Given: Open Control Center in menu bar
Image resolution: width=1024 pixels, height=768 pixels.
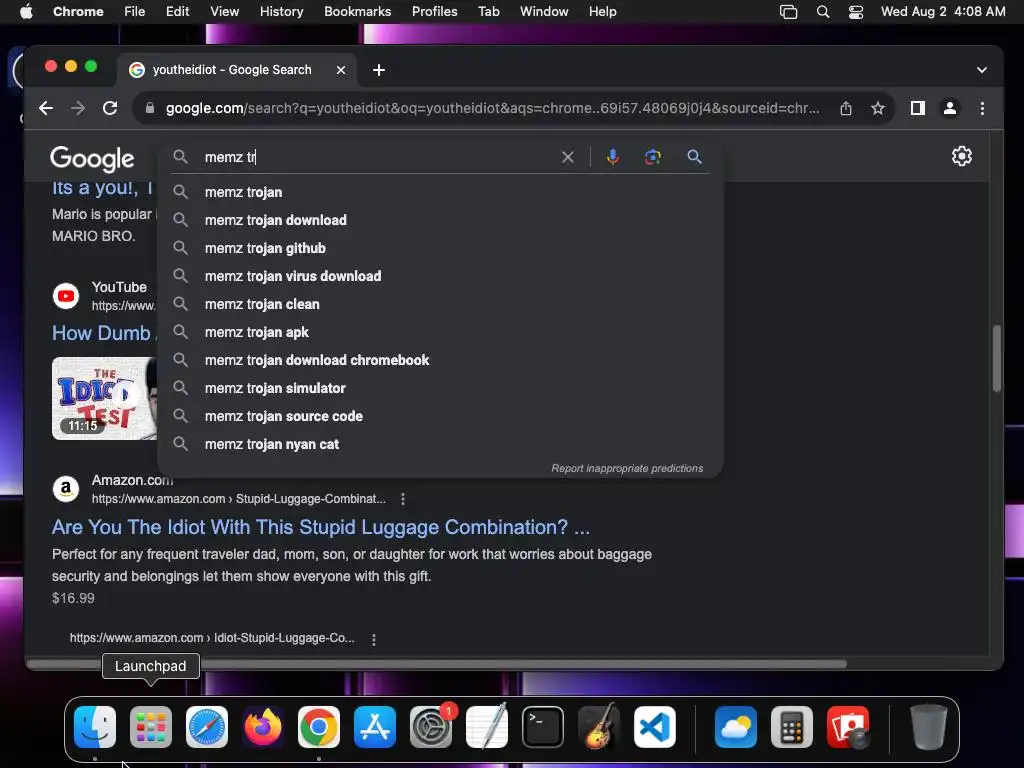Looking at the screenshot, I should pos(856,12).
